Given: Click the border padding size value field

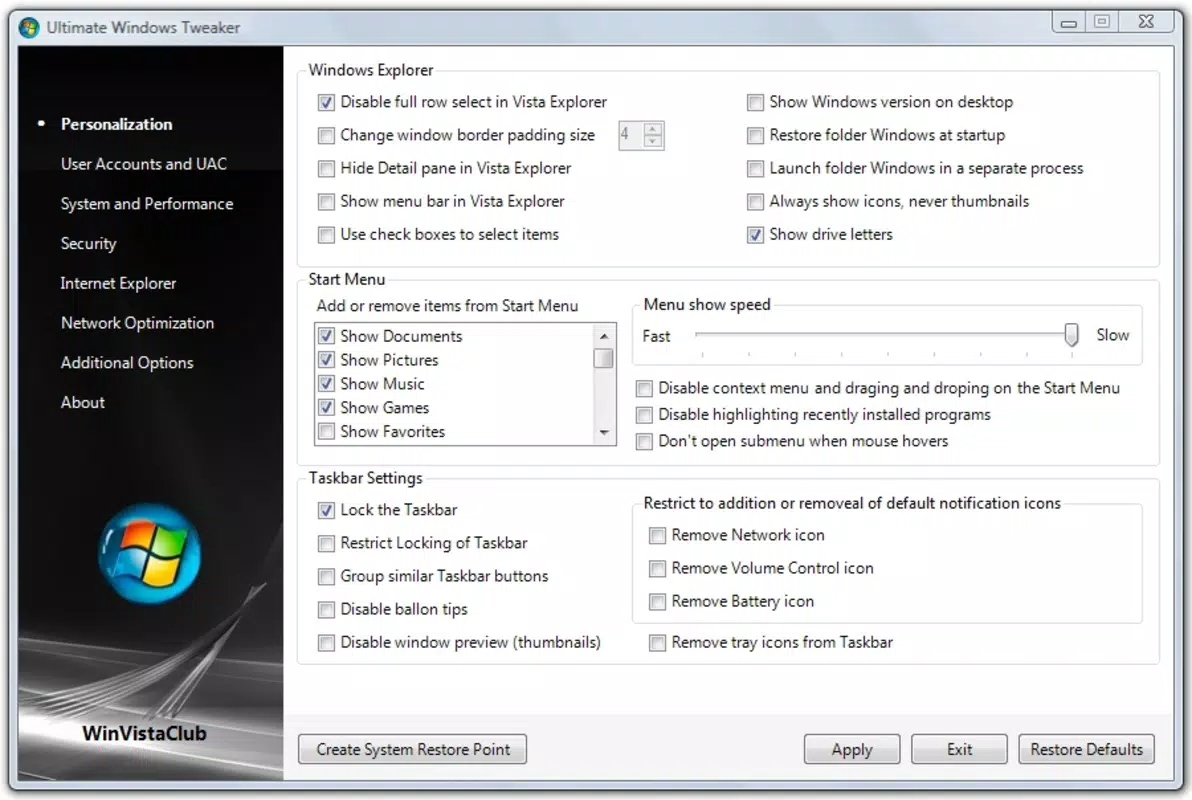Looking at the screenshot, I should point(631,135).
